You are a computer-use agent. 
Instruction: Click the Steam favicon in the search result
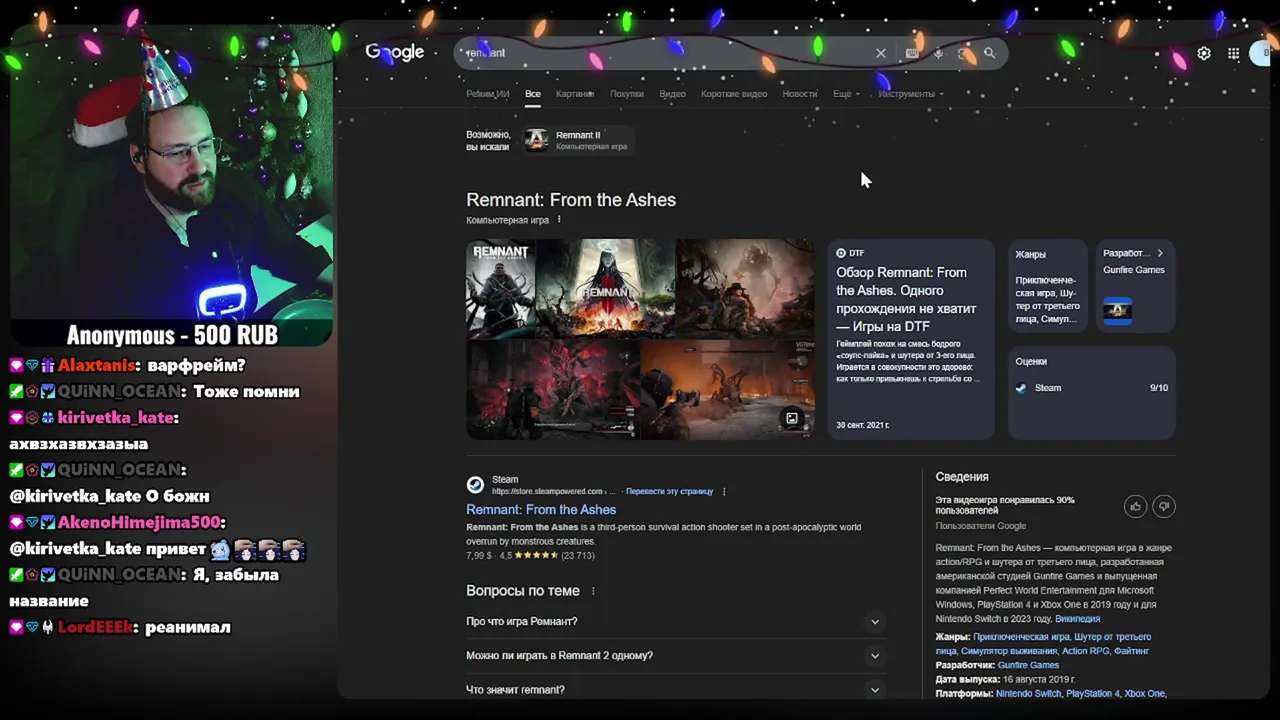[475, 485]
